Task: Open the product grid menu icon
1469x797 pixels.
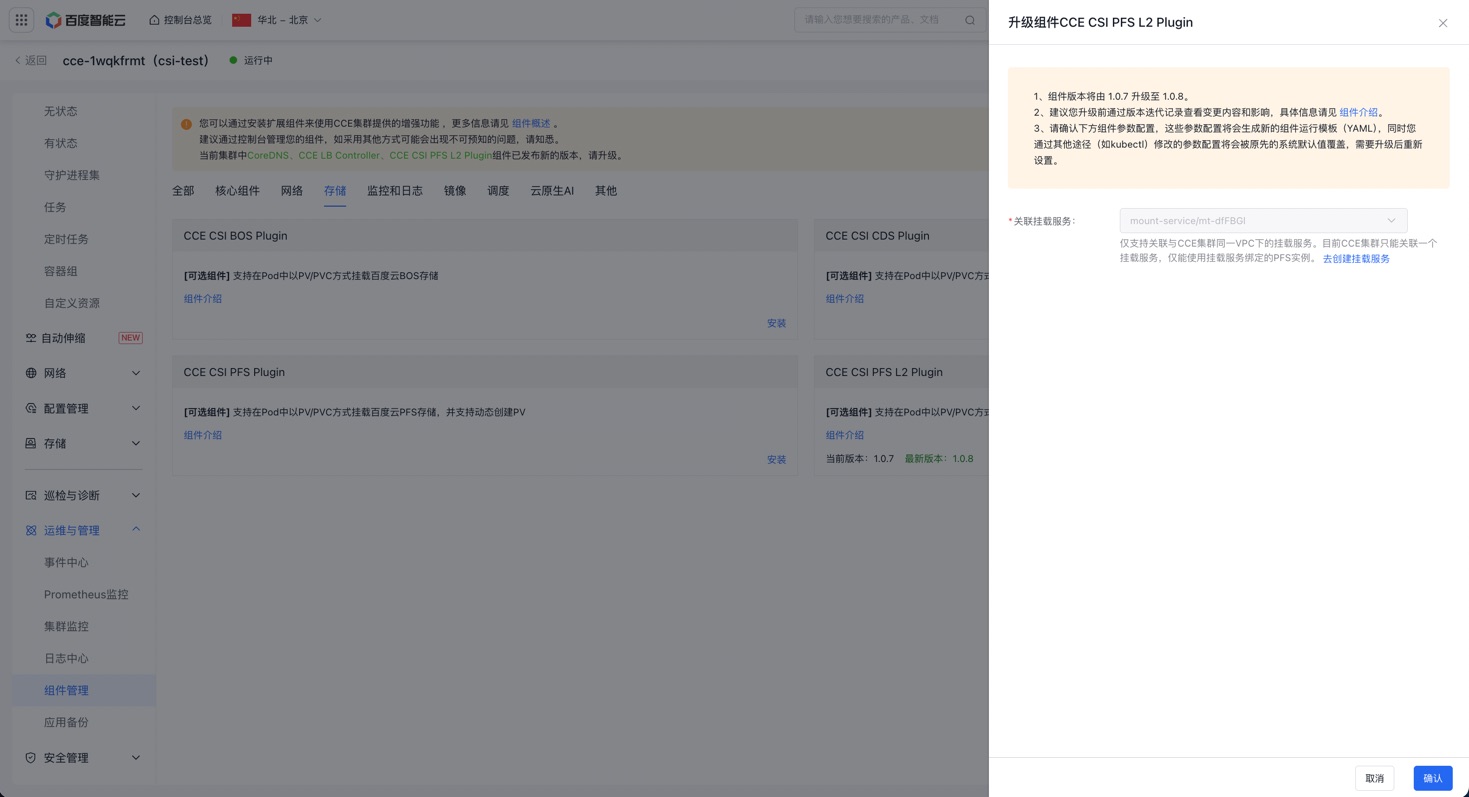Action: (21, 20)
